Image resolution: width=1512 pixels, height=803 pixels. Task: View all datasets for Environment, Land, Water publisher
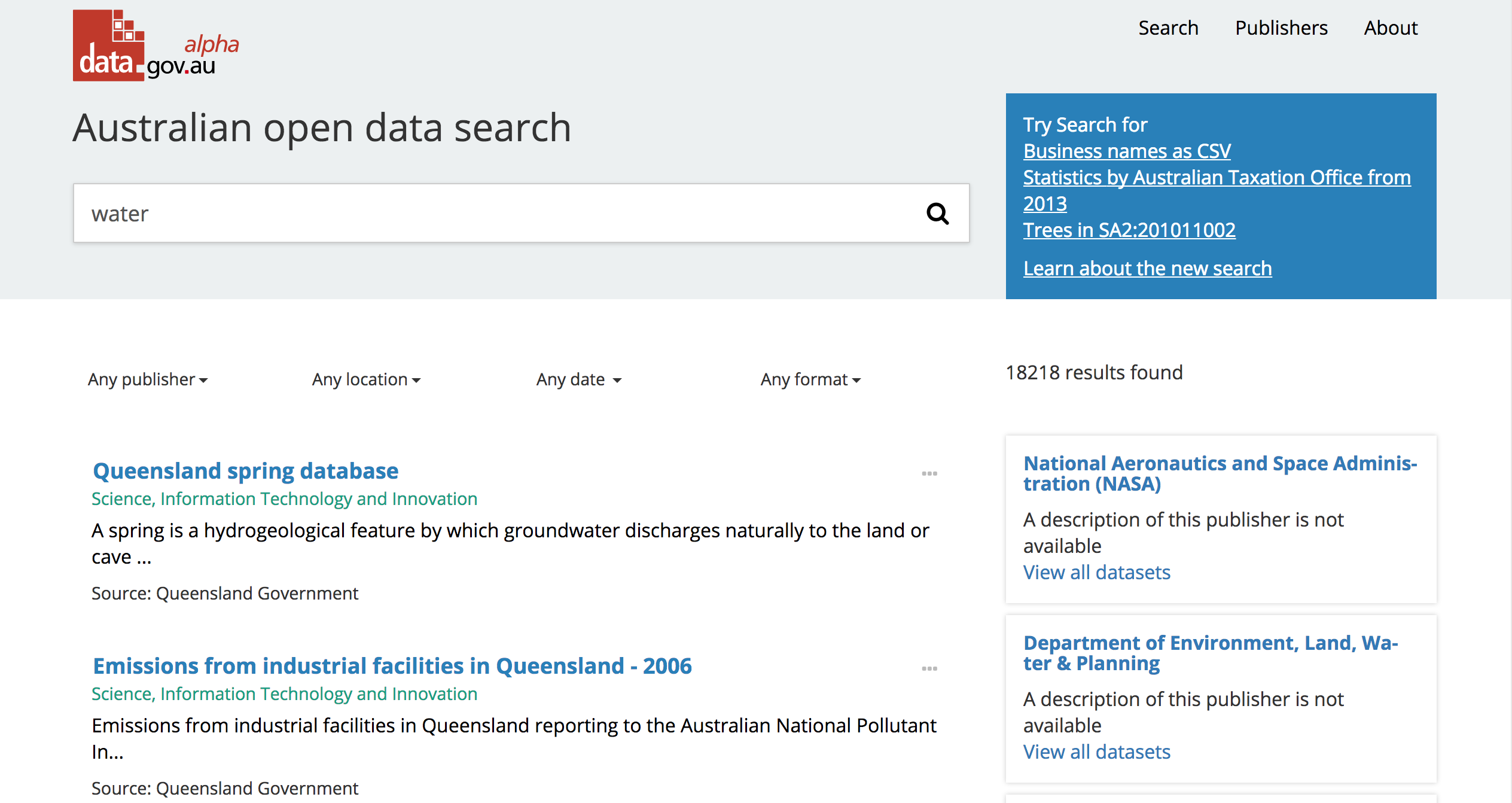pyautogui.click(x=1096, y=752)
